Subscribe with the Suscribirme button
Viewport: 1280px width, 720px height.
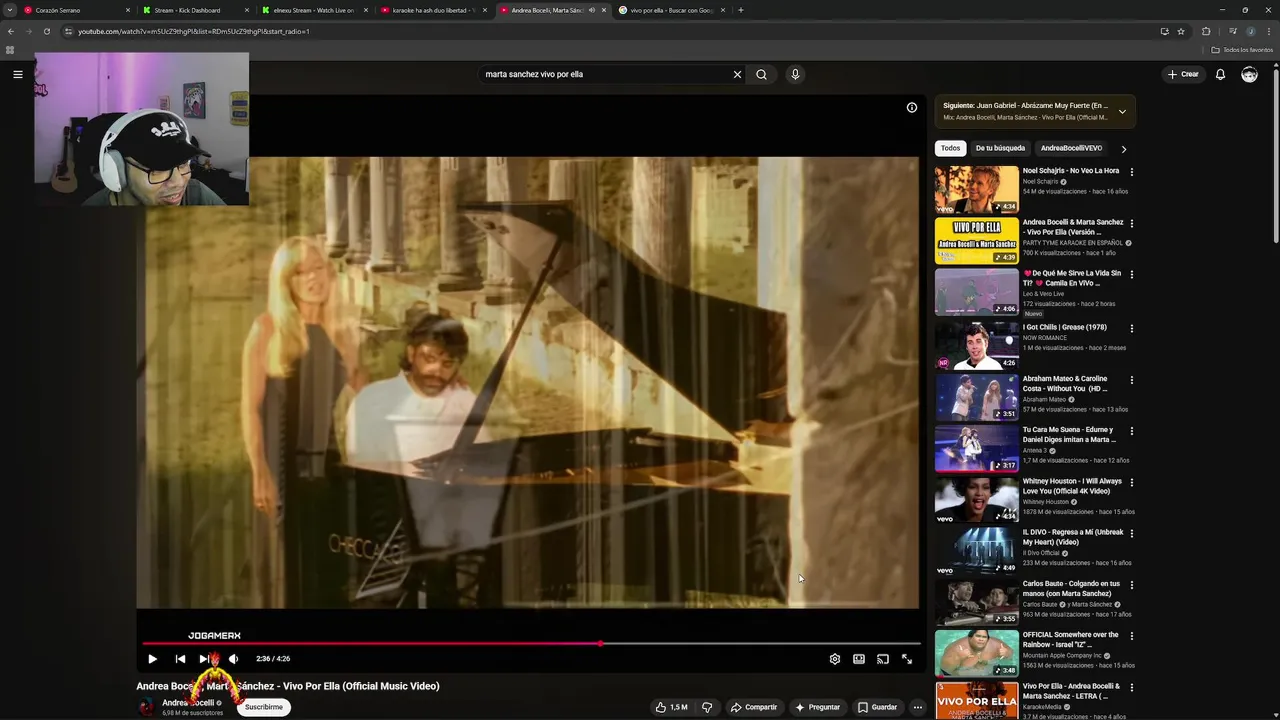pos(264,707)
